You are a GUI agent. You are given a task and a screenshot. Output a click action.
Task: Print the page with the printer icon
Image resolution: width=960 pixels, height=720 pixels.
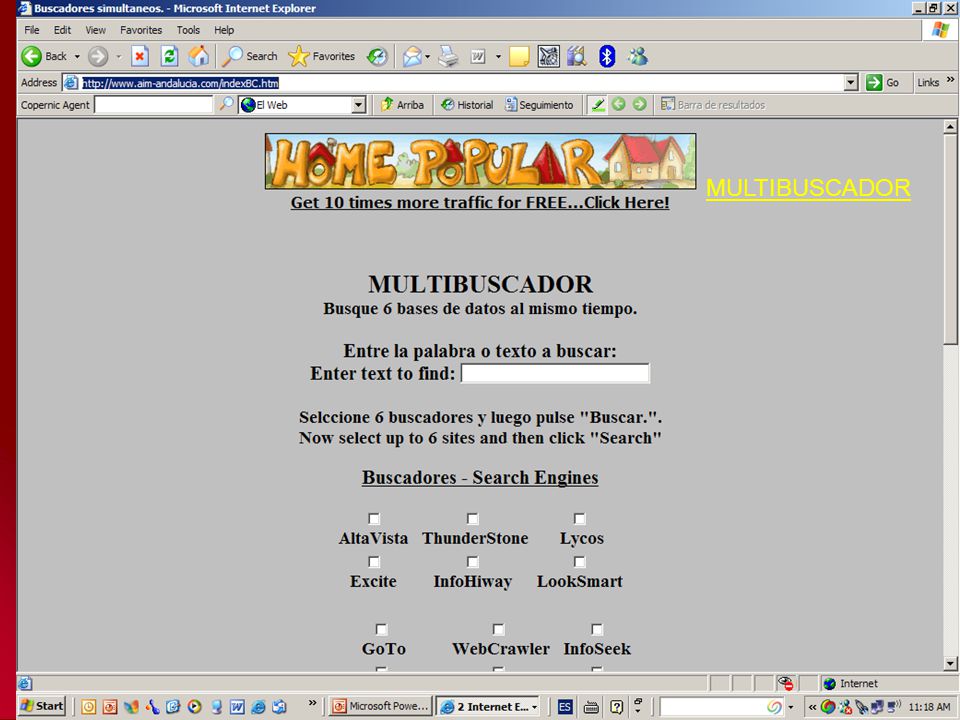click(x=449, y=56)
